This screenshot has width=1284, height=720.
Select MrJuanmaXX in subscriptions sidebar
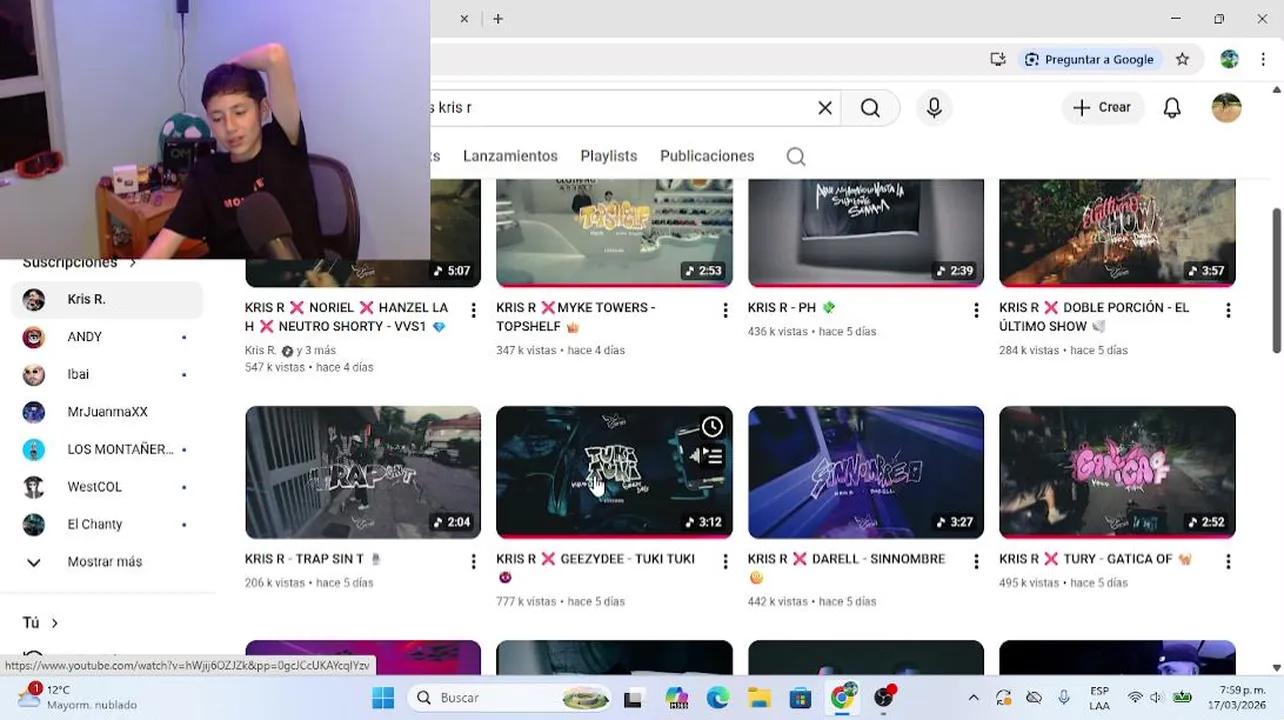click(107, 412)
